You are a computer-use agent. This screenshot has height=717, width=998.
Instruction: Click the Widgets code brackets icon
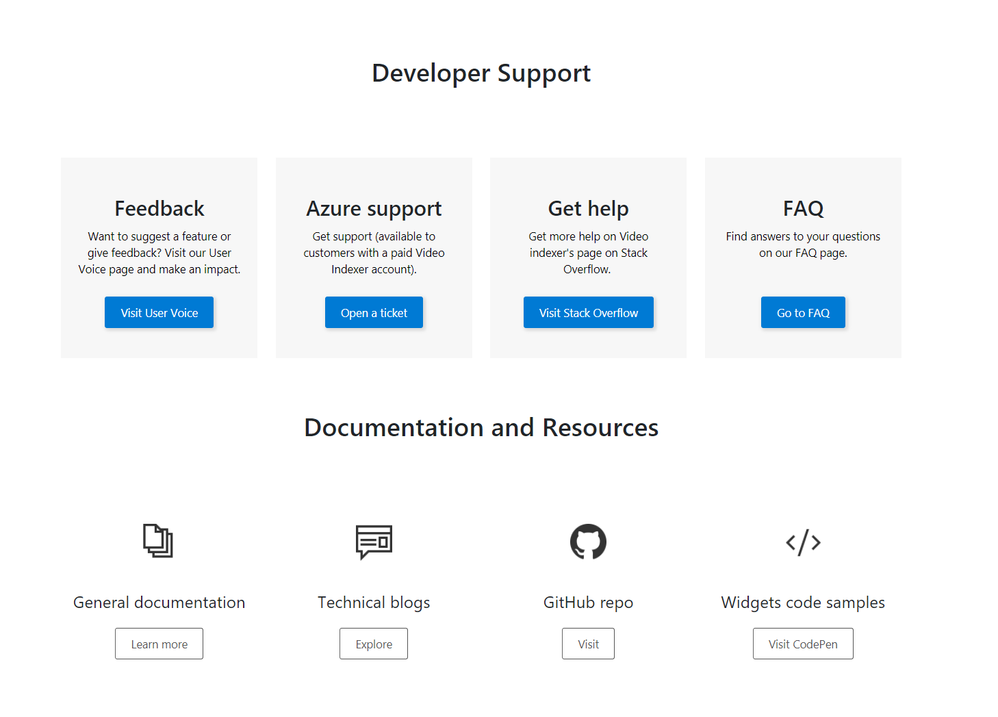point(803,543)
